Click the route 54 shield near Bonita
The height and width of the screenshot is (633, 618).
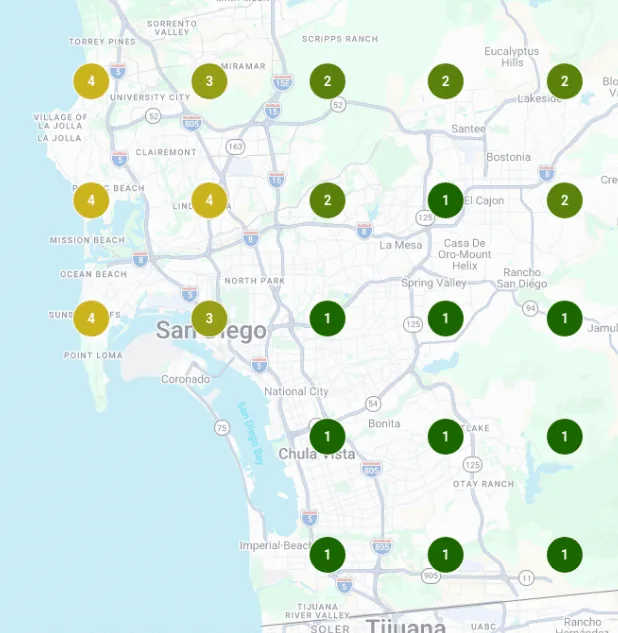click(x=373, y=404)
